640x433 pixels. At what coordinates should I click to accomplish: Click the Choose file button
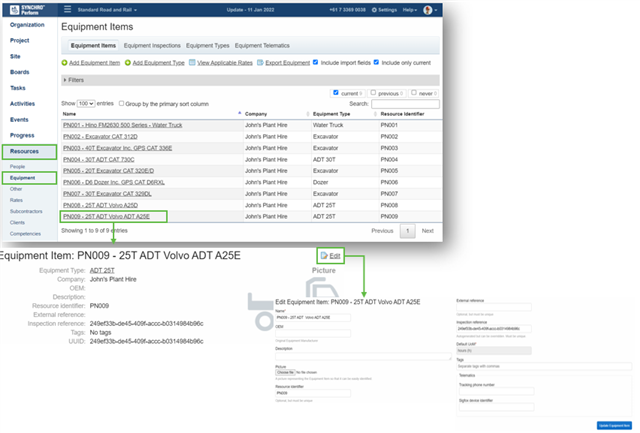(x=285, y=372)
